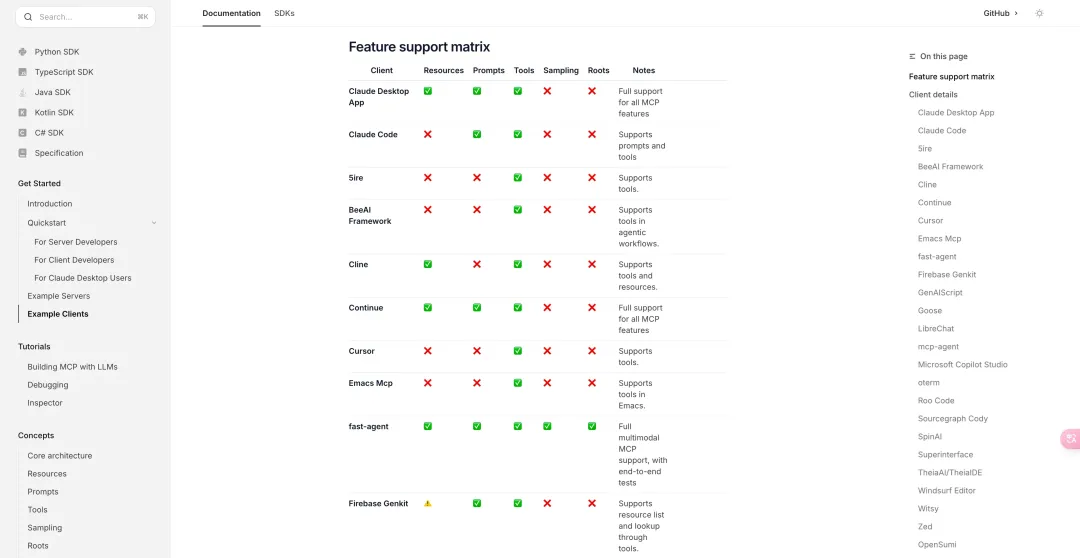The width and height of the screenshot is (1080, 558).
Task: Click Firebase Genkit Resources warning icon
Action: pyautogui.click(x=428, y=504)
